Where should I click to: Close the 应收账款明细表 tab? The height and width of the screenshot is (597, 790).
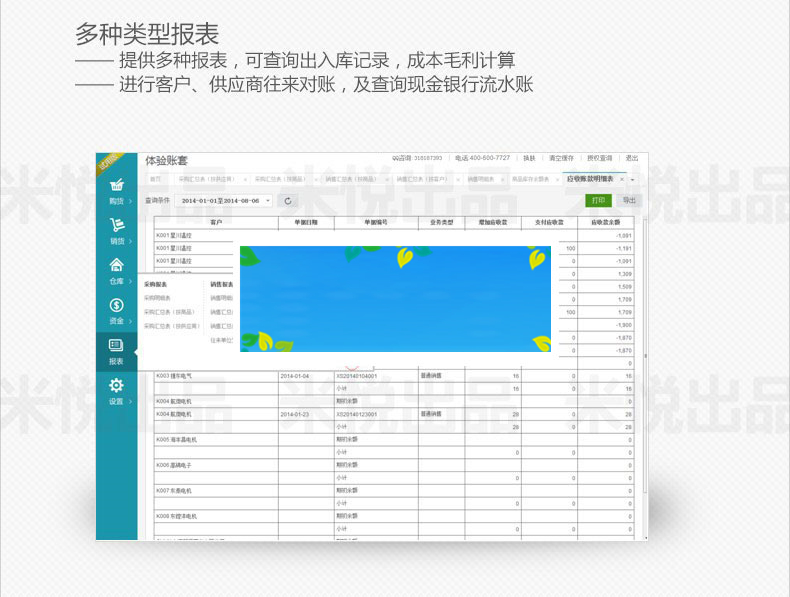[x=621, y=179]
